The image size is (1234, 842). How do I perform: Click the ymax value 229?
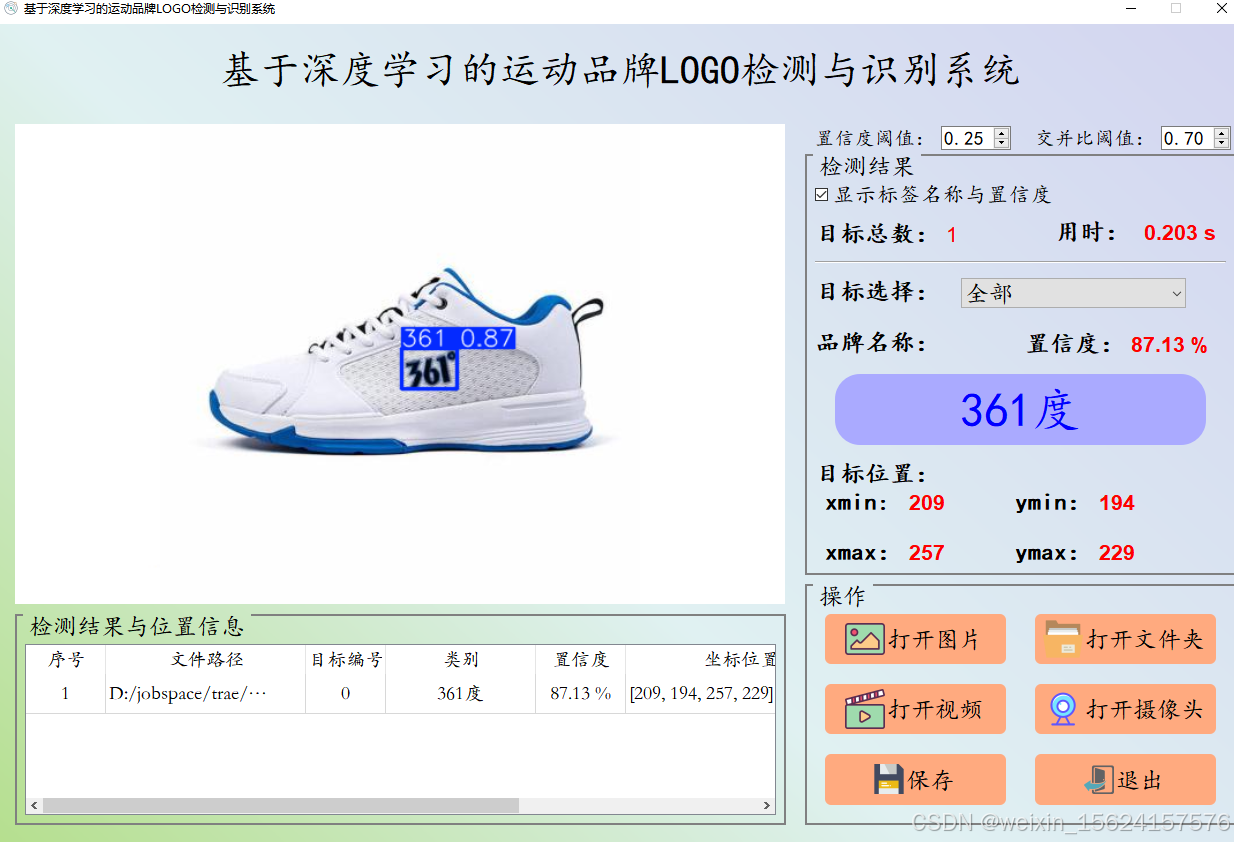pos(1117,553)
